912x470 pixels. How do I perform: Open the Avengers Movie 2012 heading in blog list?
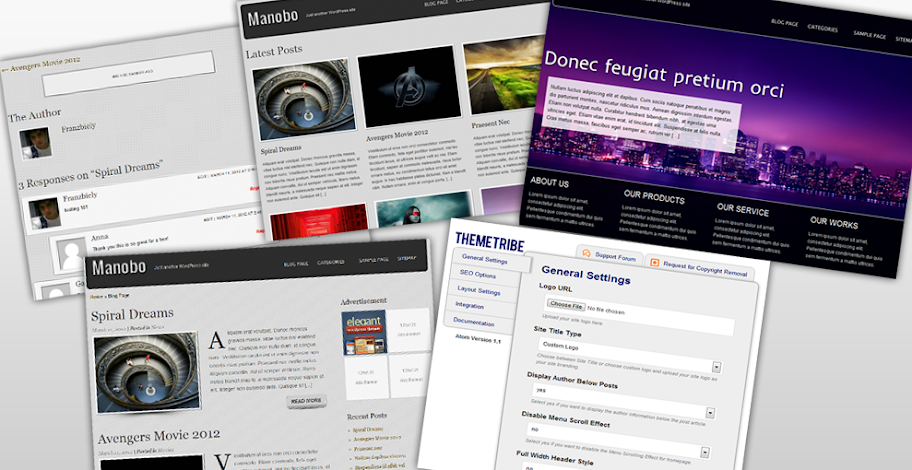click(x=159, y=436)
